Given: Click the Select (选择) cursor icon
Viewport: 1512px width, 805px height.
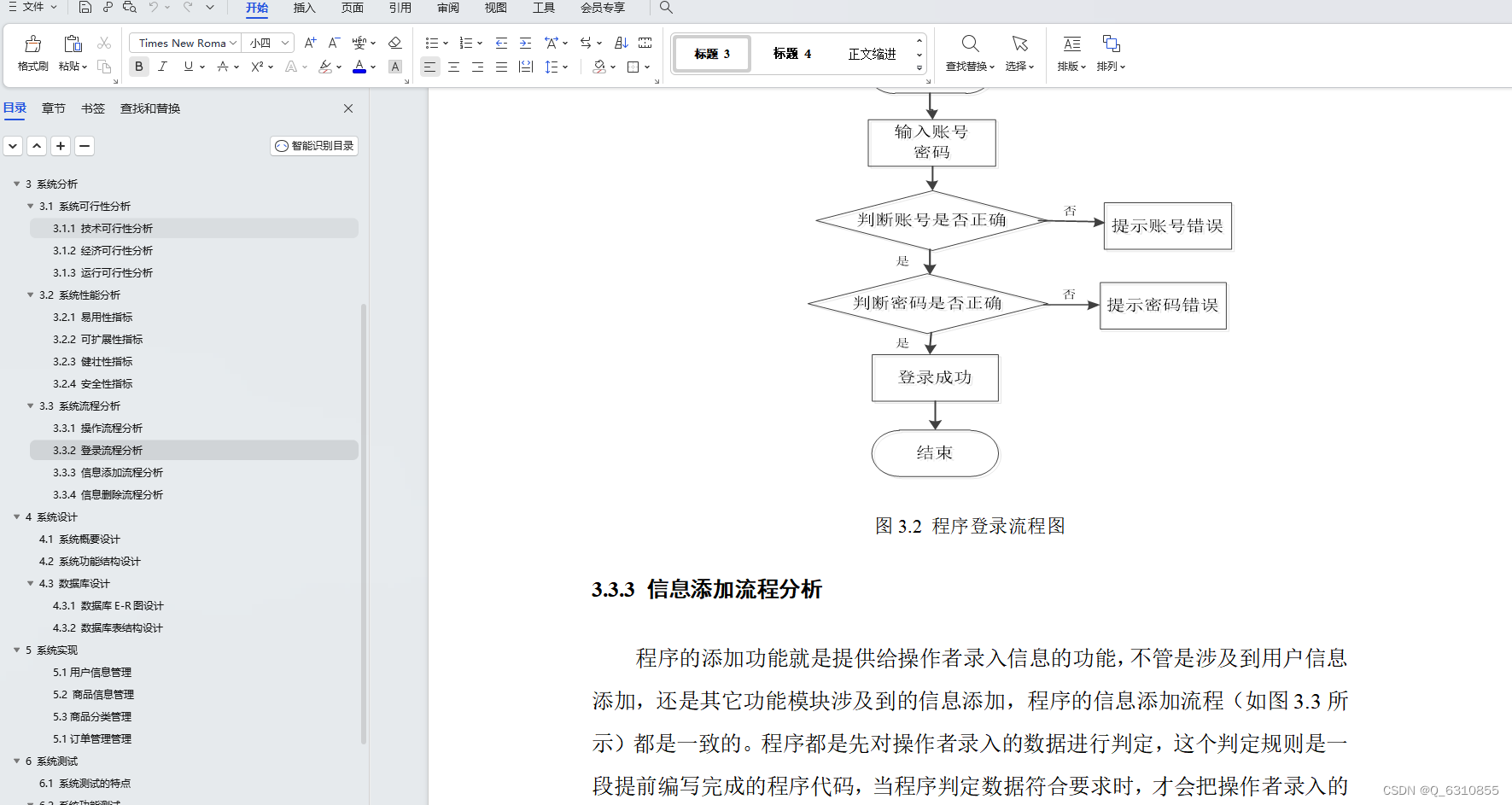Looking at the screenshot, I should coord(1019,44).
